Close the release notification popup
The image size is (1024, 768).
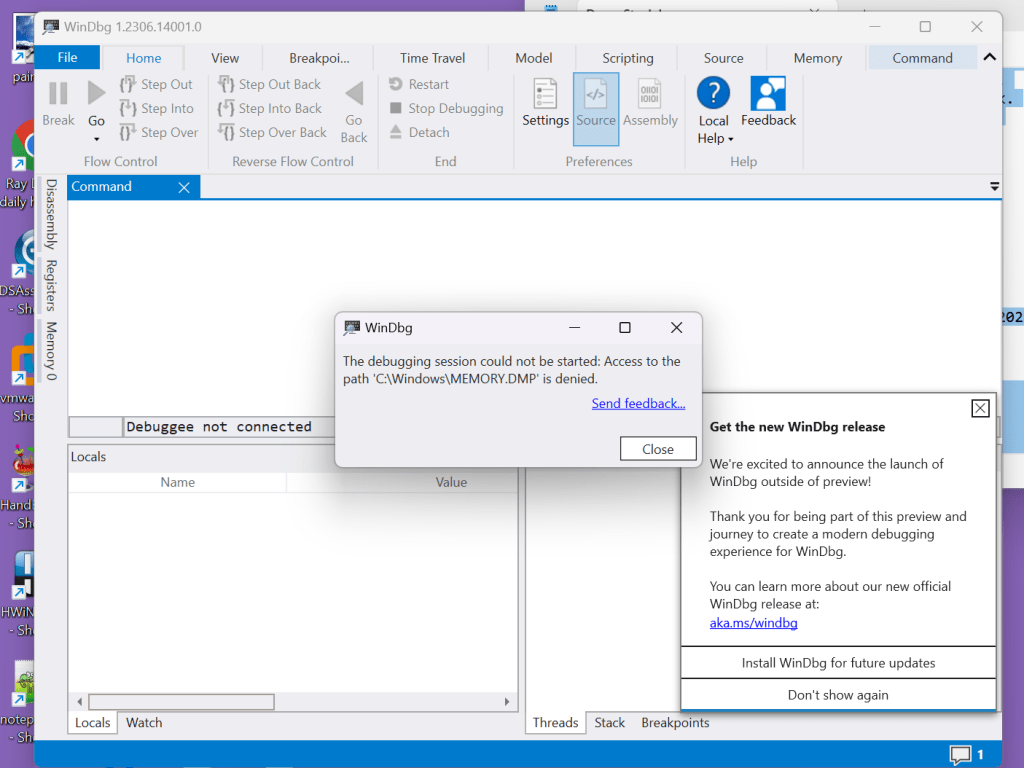(980, 409)
